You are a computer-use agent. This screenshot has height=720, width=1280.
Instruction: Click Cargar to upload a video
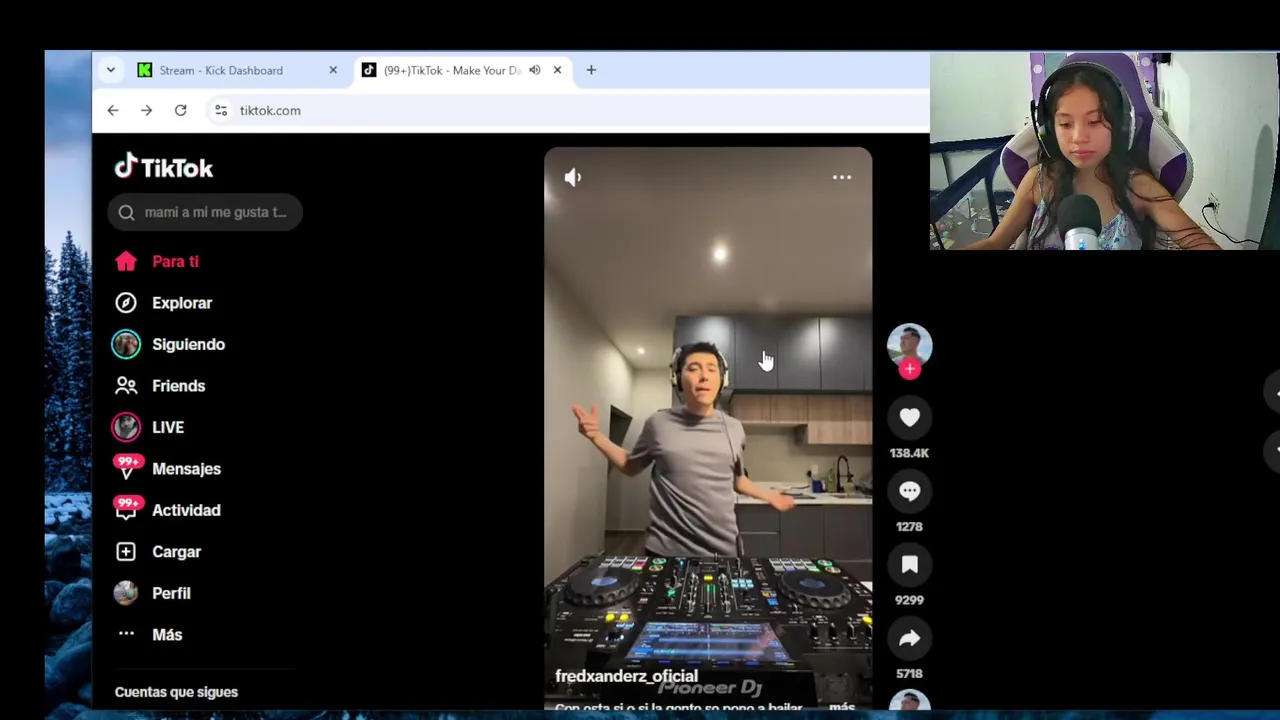(x=157, y=552)
